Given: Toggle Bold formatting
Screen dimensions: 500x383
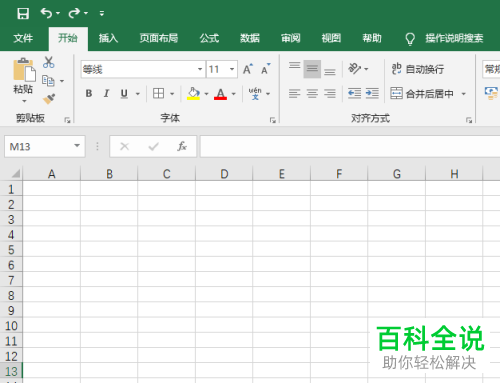Looking at the screenshot, I should 89,94.
